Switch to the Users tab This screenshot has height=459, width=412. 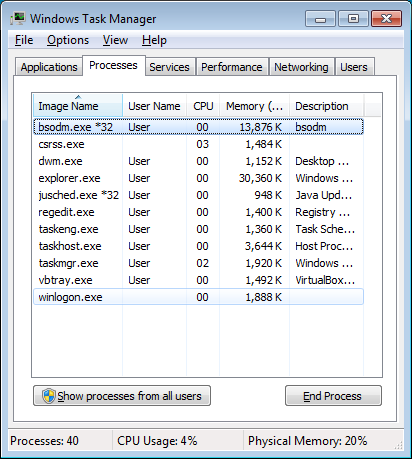354,67
